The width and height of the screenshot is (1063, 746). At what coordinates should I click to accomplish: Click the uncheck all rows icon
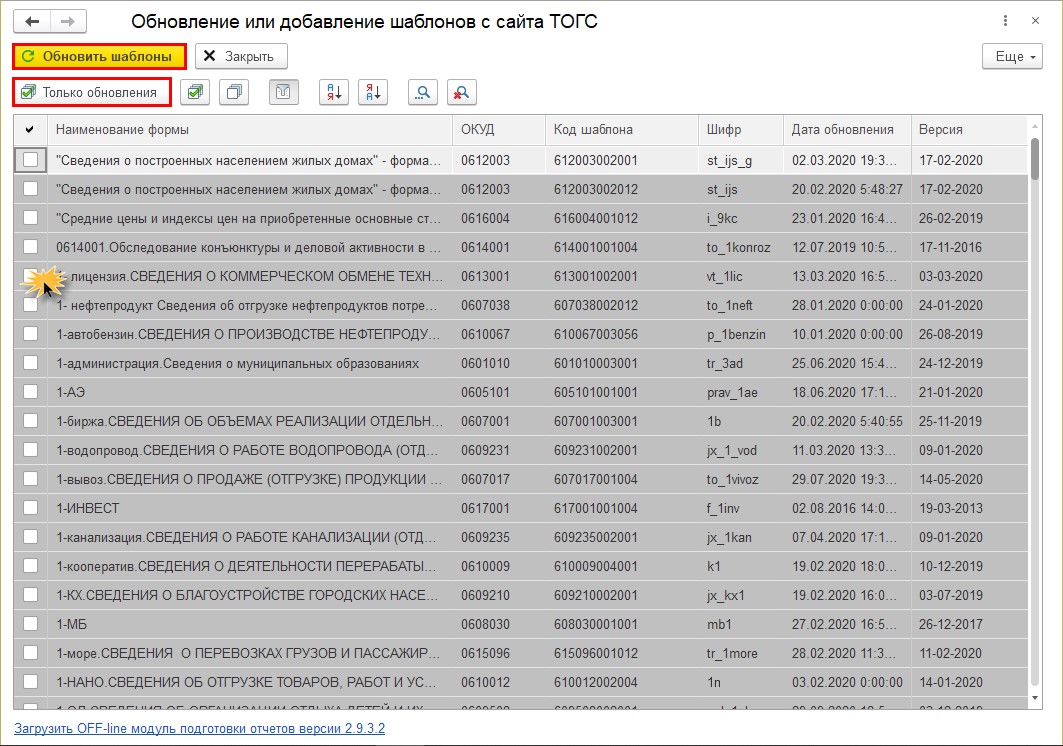pos(234,92)
